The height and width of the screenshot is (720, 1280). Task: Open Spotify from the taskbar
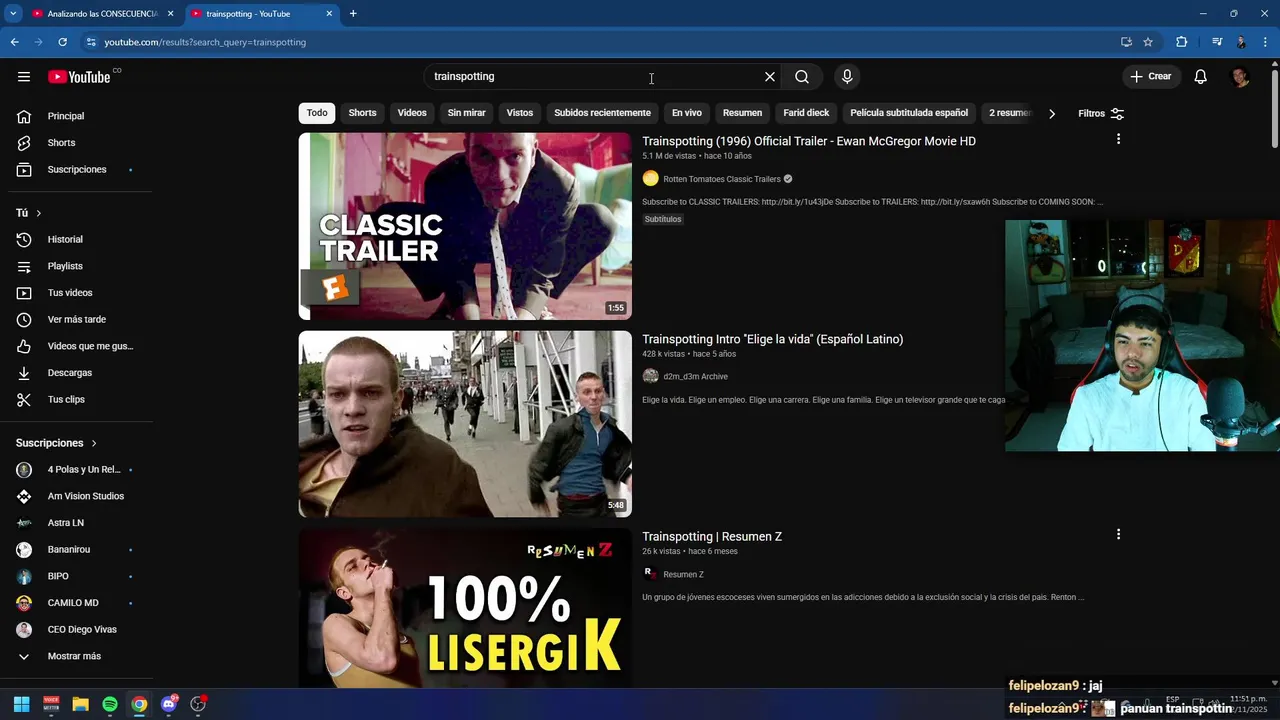pos(110,704)
